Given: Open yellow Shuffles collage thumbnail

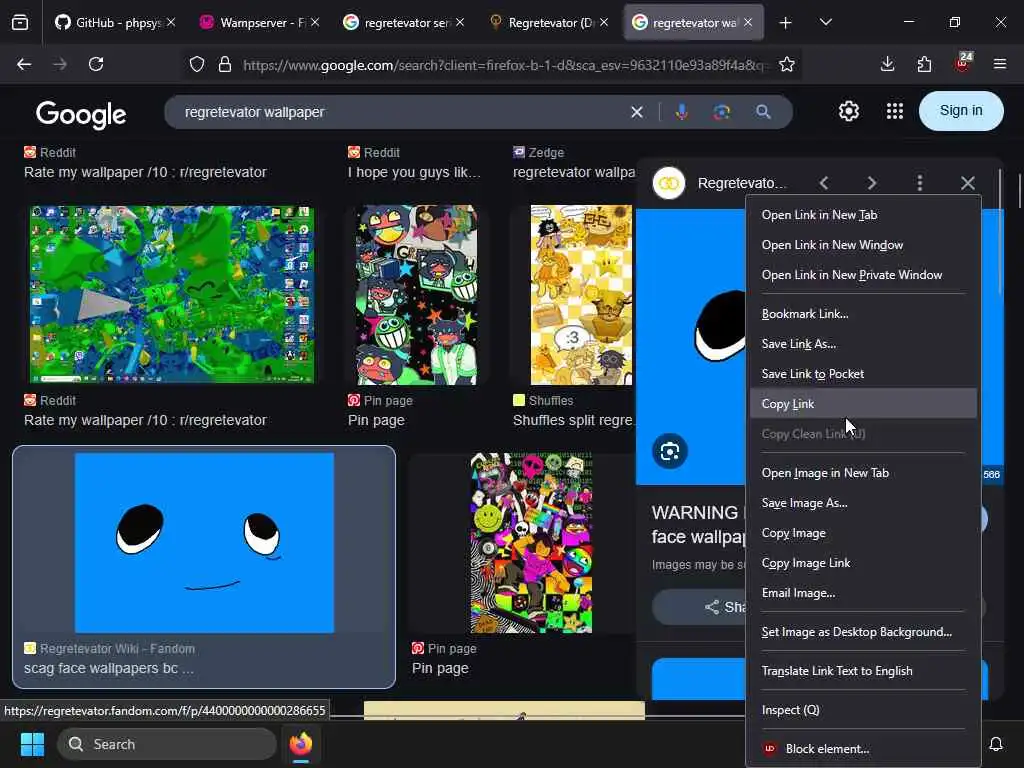Looking at the screenshot, I should 581,295.
